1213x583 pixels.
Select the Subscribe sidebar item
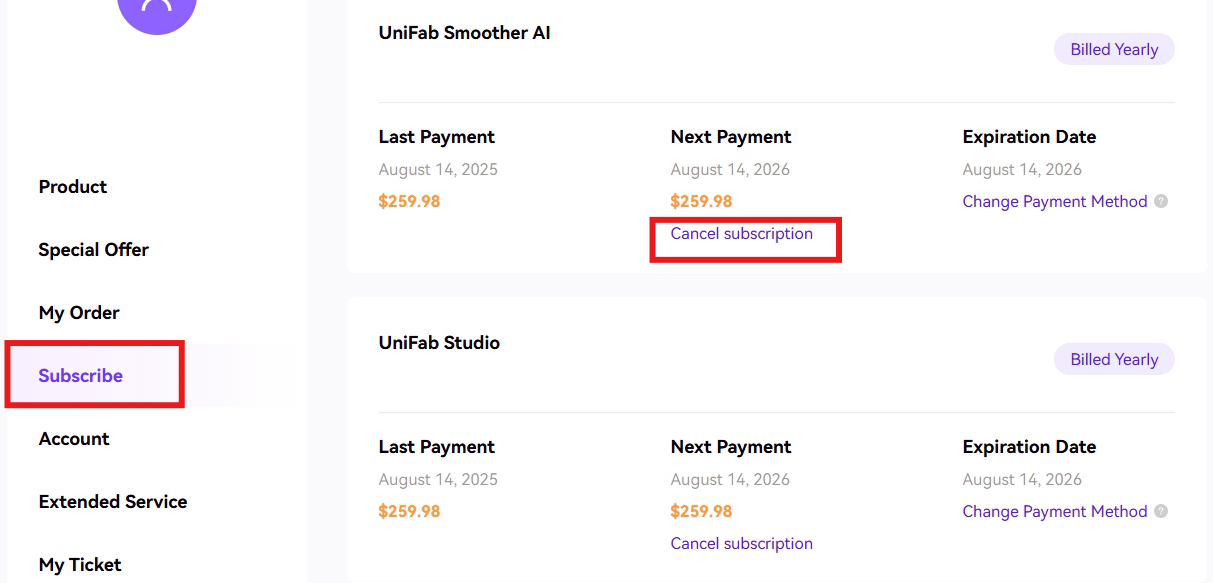click(81, 376)
